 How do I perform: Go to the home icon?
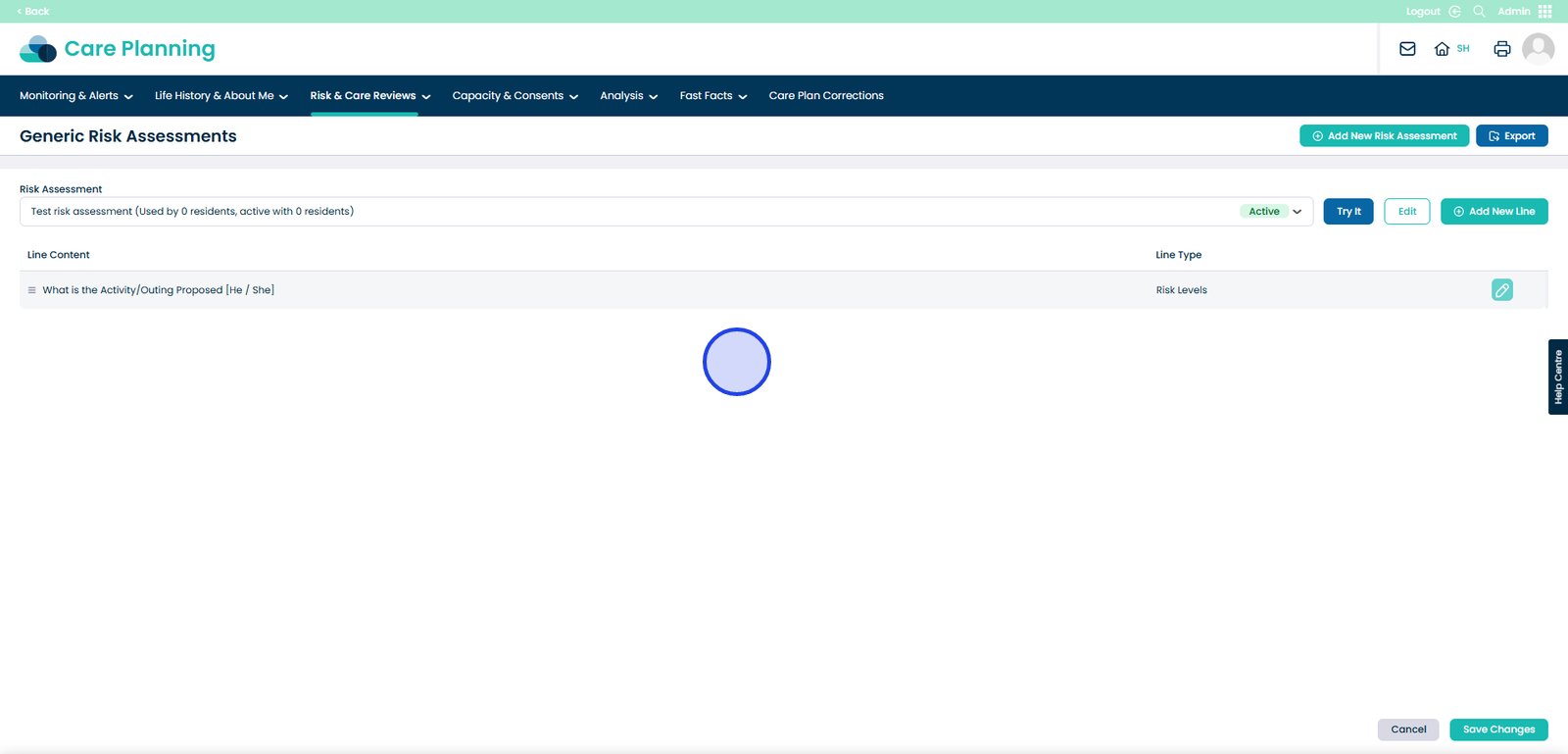tap(1442, 49)
